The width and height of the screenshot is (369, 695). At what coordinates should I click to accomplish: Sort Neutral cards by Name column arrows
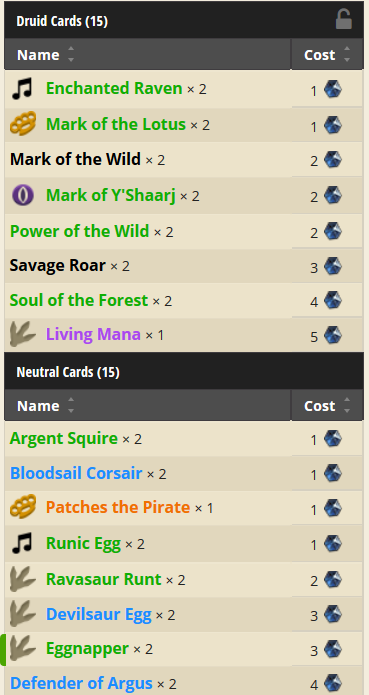coord(71,406)
